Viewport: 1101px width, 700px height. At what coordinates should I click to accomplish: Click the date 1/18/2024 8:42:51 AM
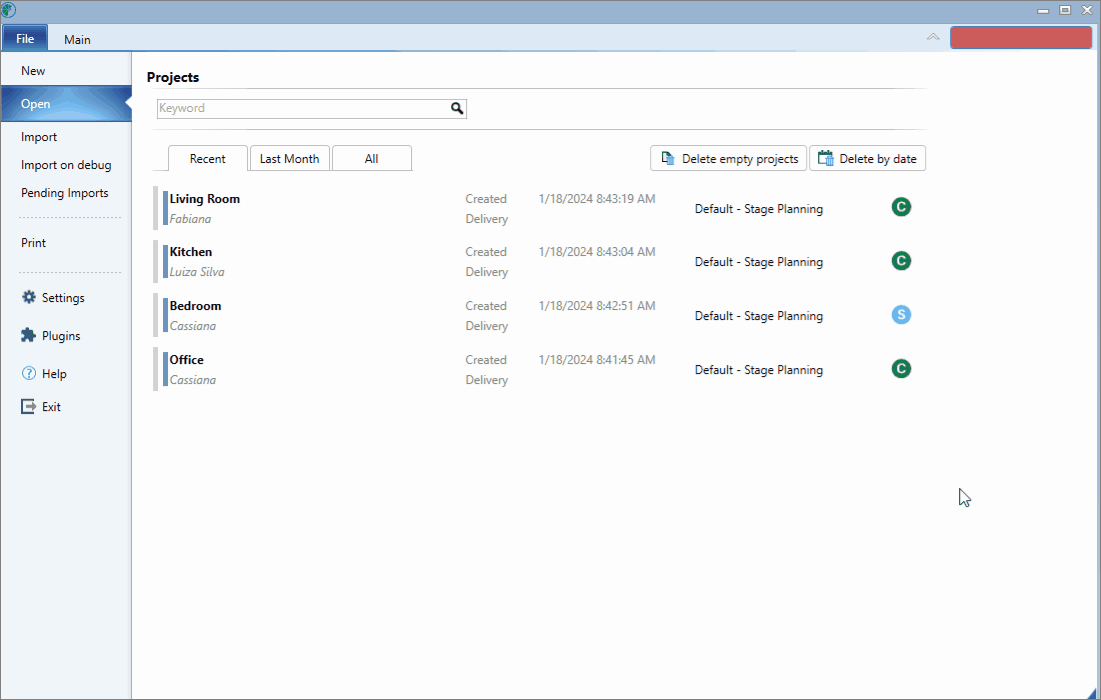[597, 305]
